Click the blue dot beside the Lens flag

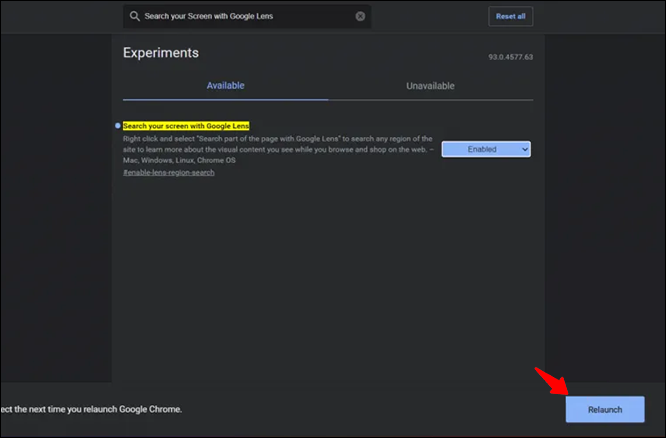click(x=118, y=126)
